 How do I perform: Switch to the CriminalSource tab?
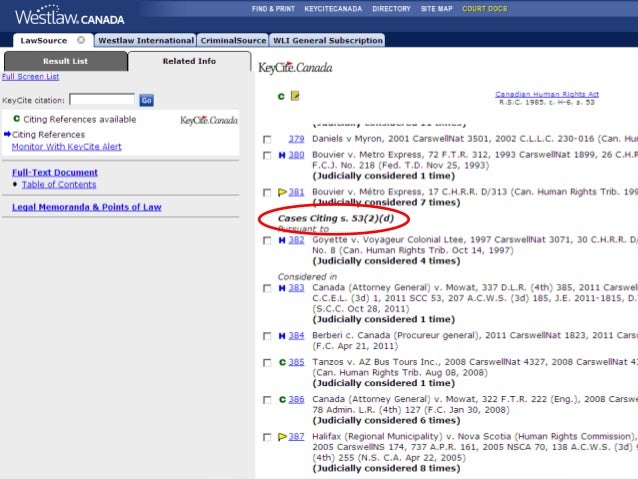click(x=233, y=40)
